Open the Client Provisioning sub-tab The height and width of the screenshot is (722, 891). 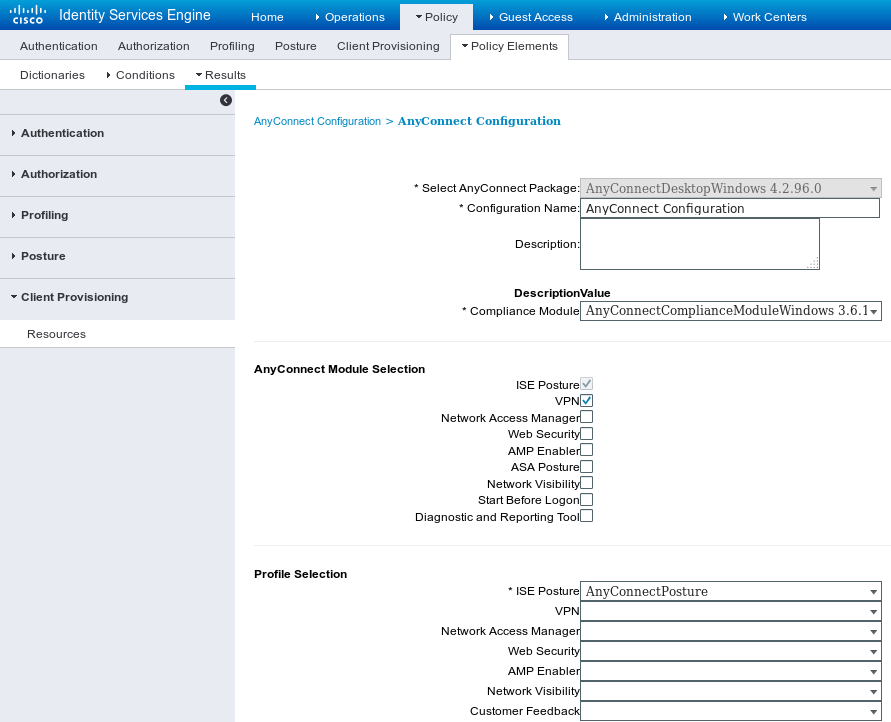pos(388,46)
